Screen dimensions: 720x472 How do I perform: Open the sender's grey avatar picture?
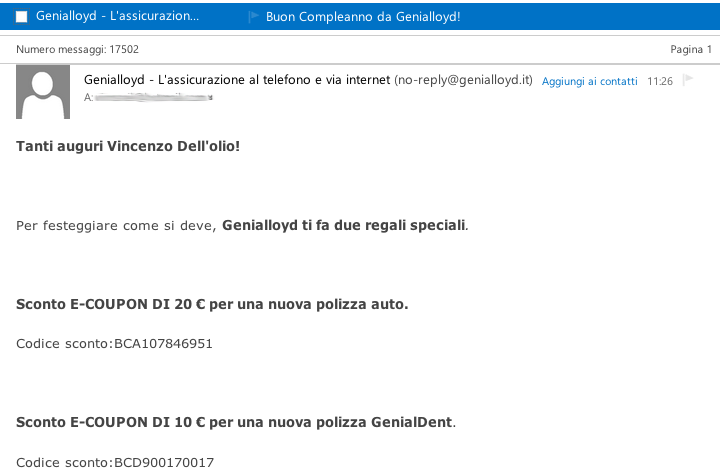click(x=43, y=92)
